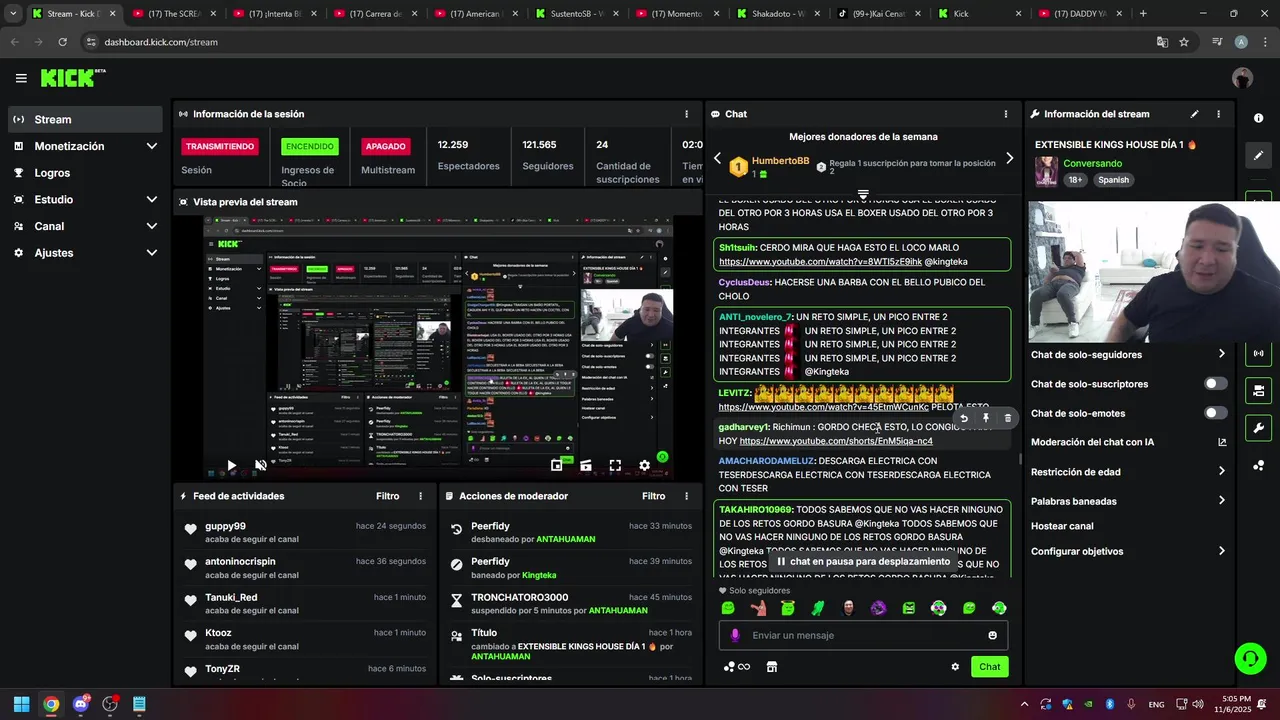Open Discord from the taskbar
1280x720 pixels.
[x=81, y=704]
